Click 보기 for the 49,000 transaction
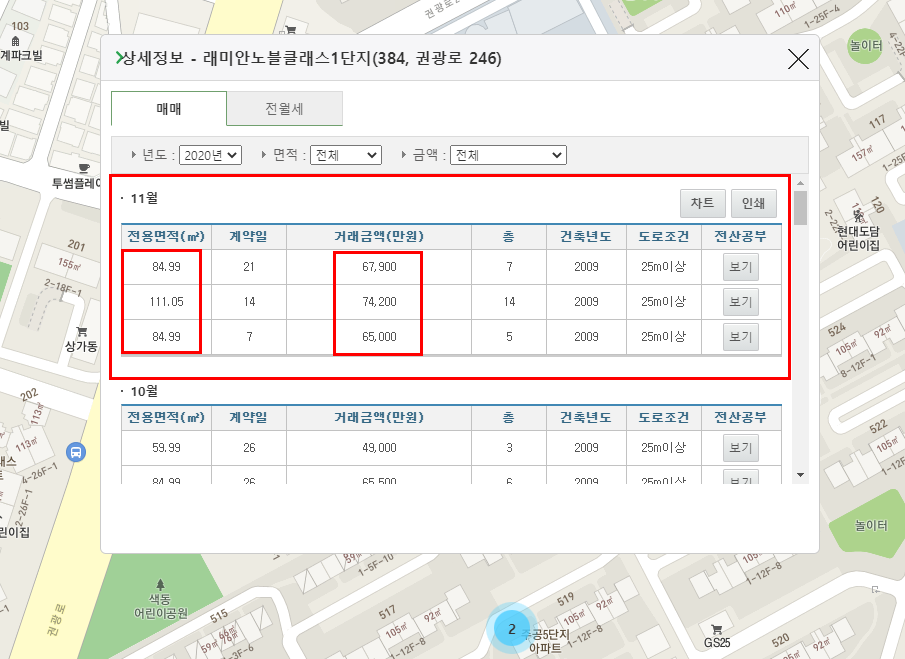 pos(741,448)
